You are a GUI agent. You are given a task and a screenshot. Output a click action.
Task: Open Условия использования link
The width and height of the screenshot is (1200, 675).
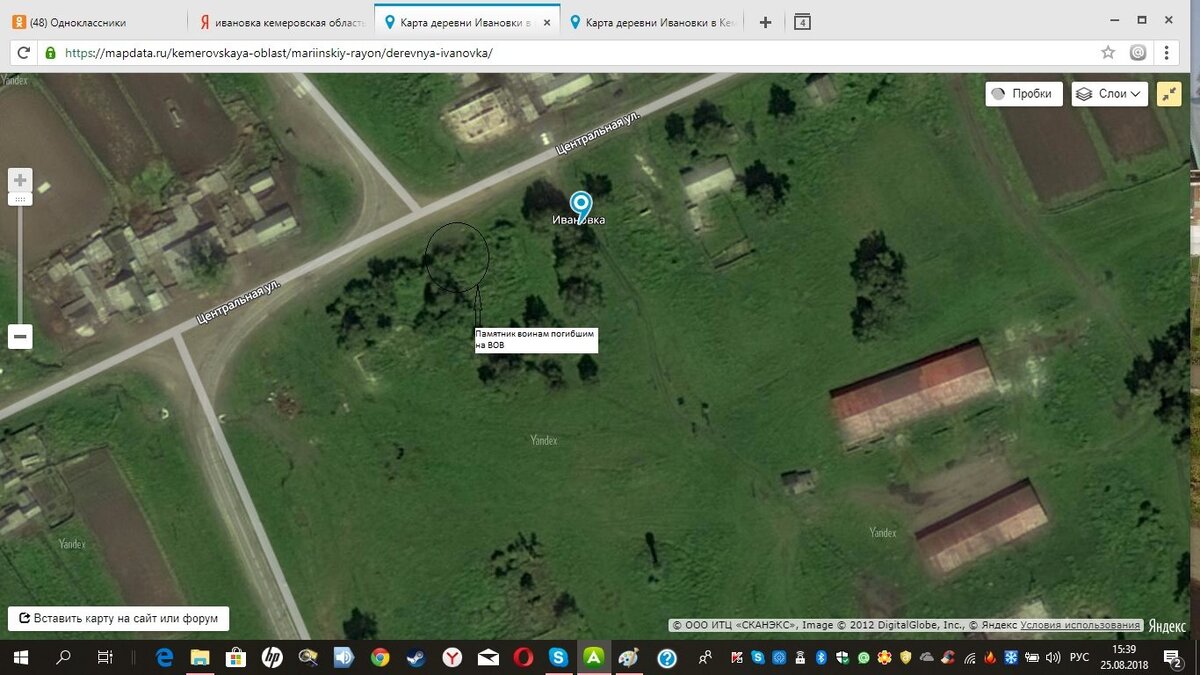pos(1080,626)
